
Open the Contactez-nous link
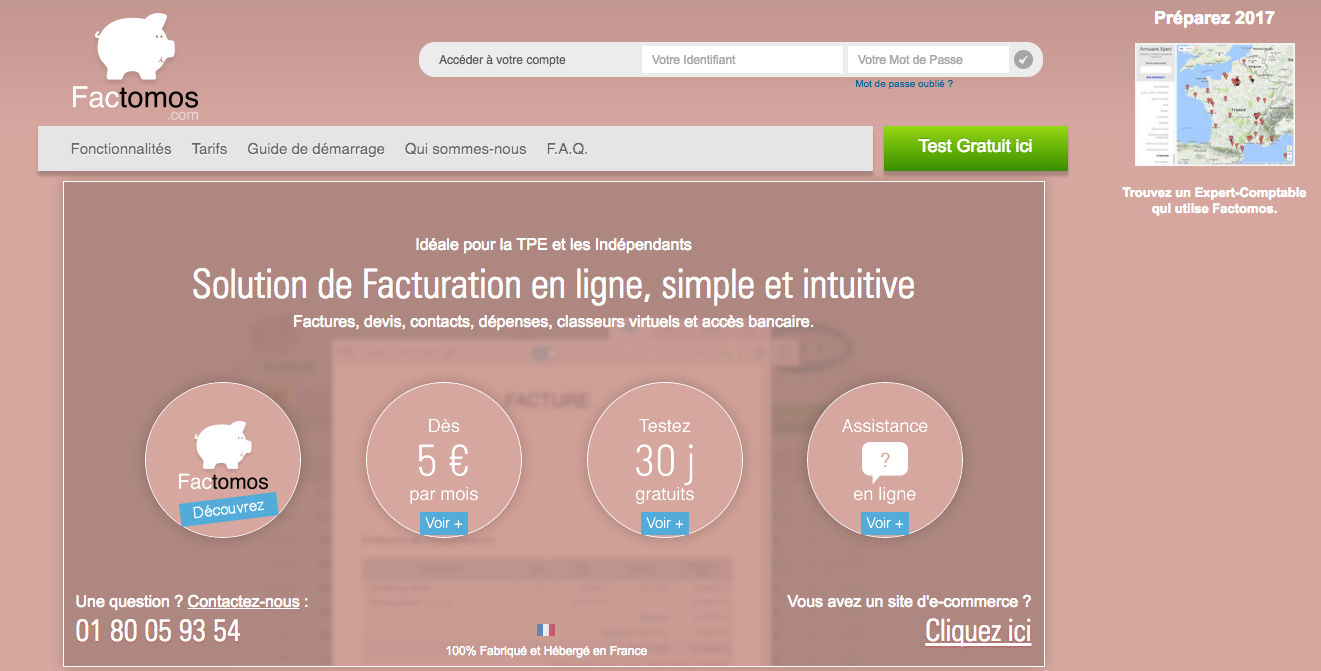click(243, 602)
